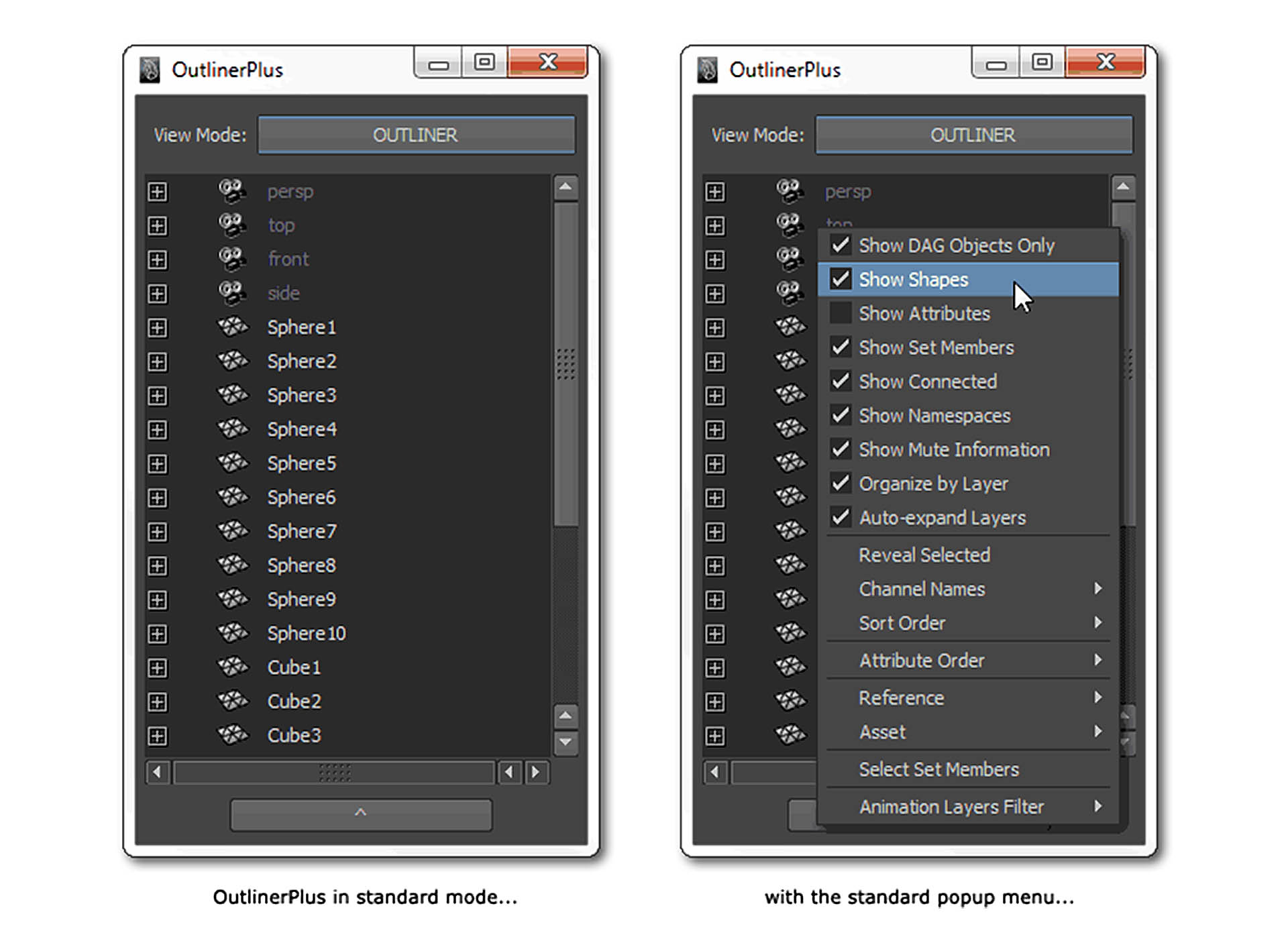Click the left outliner's vertical scrollbar handle

pos(566,365)
